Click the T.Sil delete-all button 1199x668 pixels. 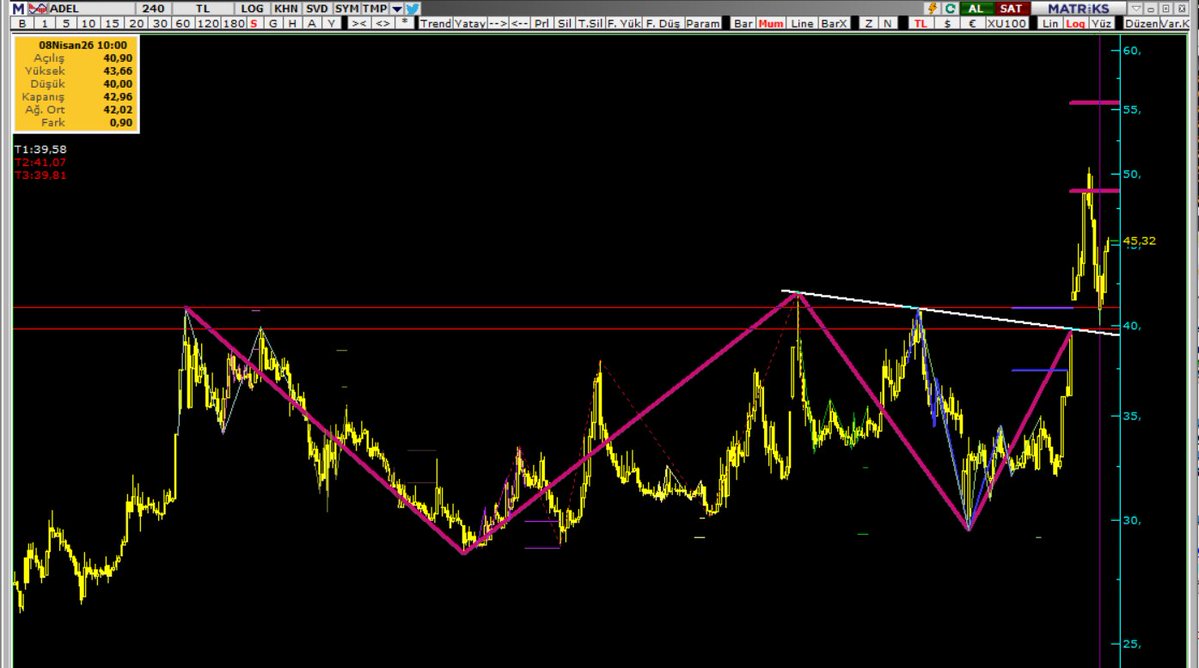point(590,24)
